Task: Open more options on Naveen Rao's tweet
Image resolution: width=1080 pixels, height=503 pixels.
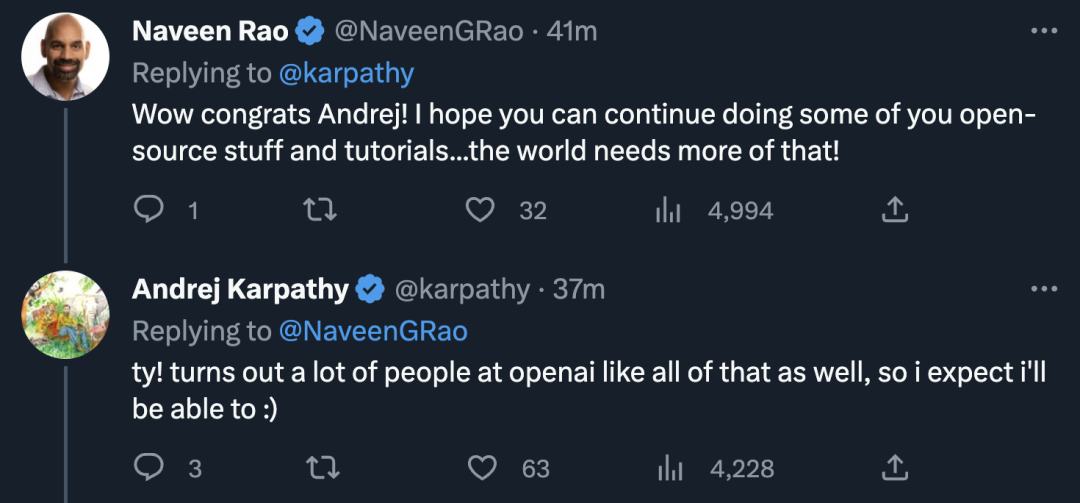Action: tap(1043, 31)
